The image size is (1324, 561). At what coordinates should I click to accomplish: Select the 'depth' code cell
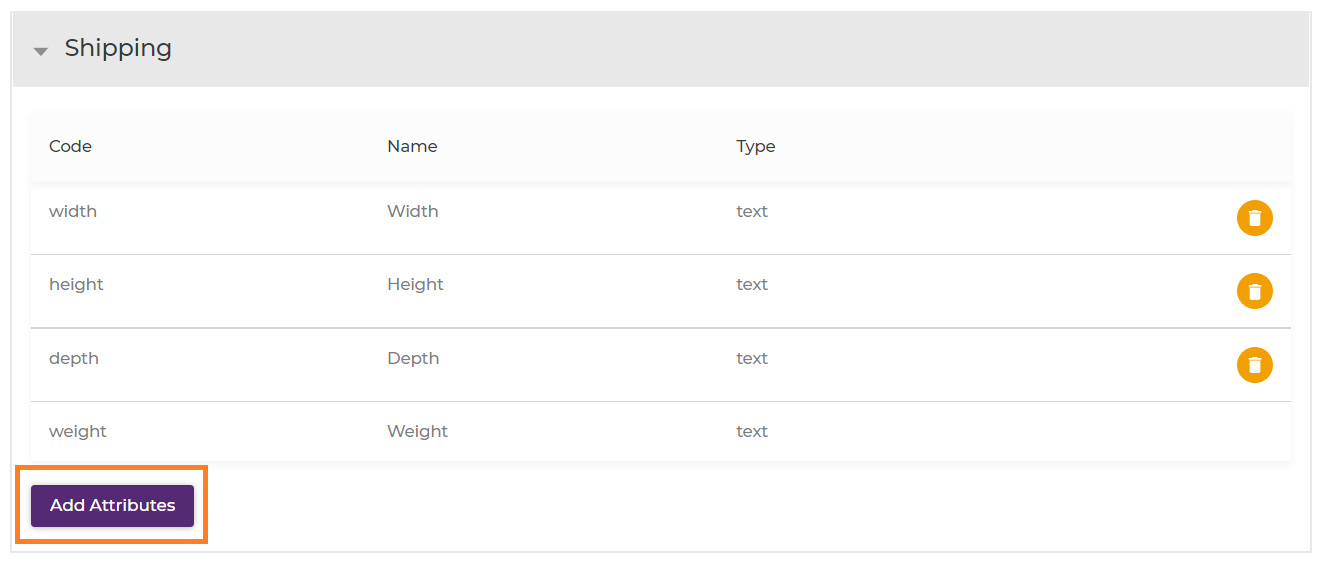(x=74, y=358)
